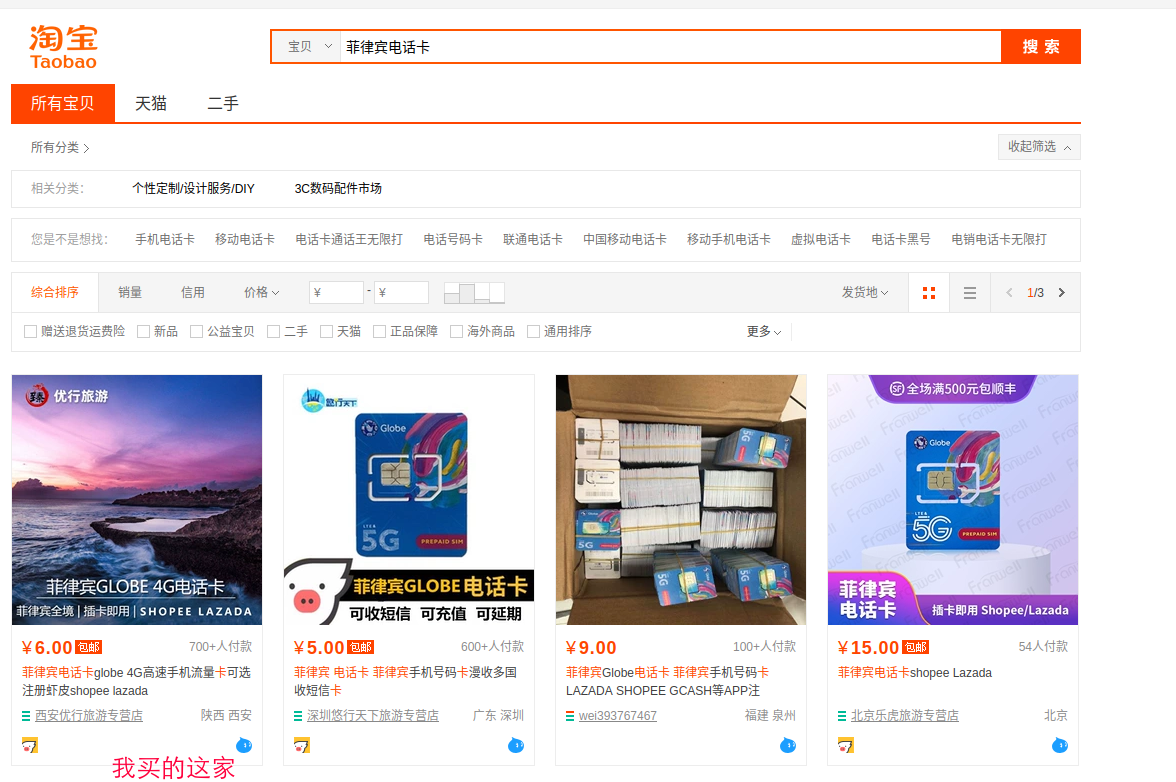This screenshot has height=782, width=1176.
Task: Open 深圳悠行天下旅游专营店 shop link
Action: click(373, 716)
